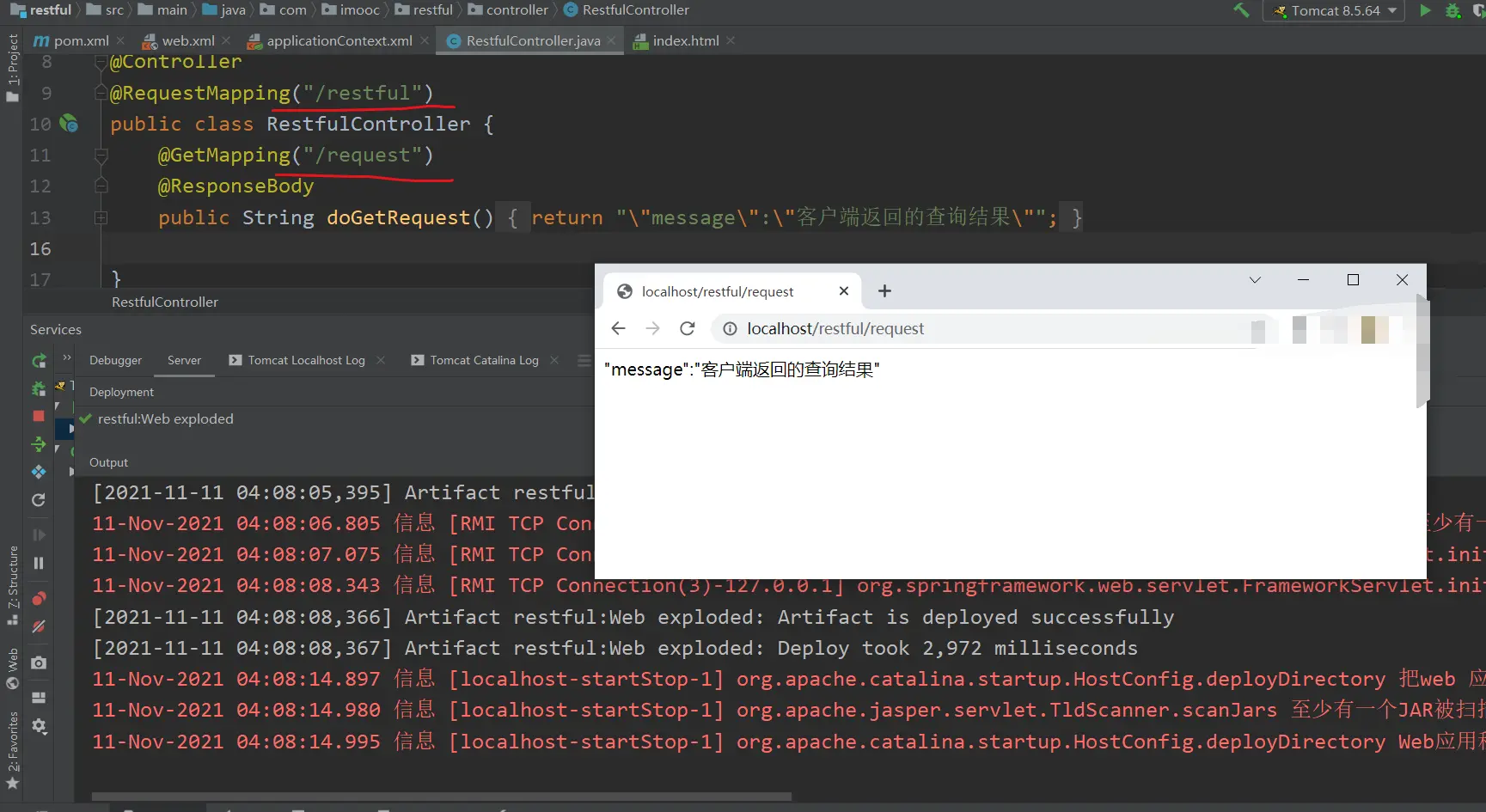Select the restful:Web exploded deployment
Image resolution: width=1486 pixels, height=812 pixels.
point(165,419)
